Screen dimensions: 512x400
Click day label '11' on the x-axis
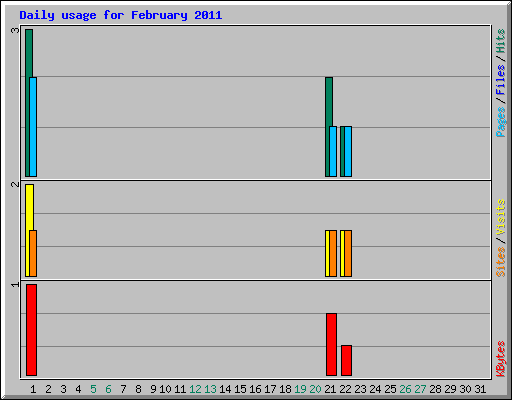click(x=180, y=389)
